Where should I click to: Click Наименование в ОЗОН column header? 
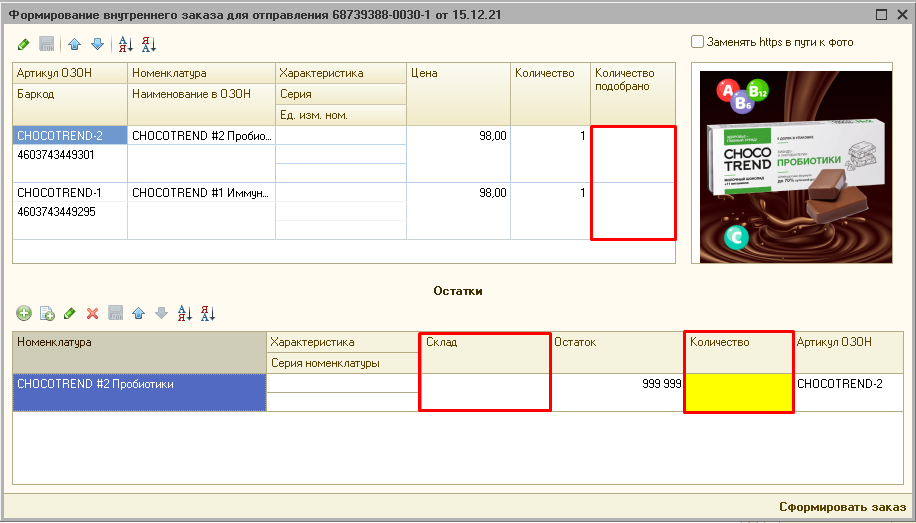pyautogui.click(x=201, y=104)
